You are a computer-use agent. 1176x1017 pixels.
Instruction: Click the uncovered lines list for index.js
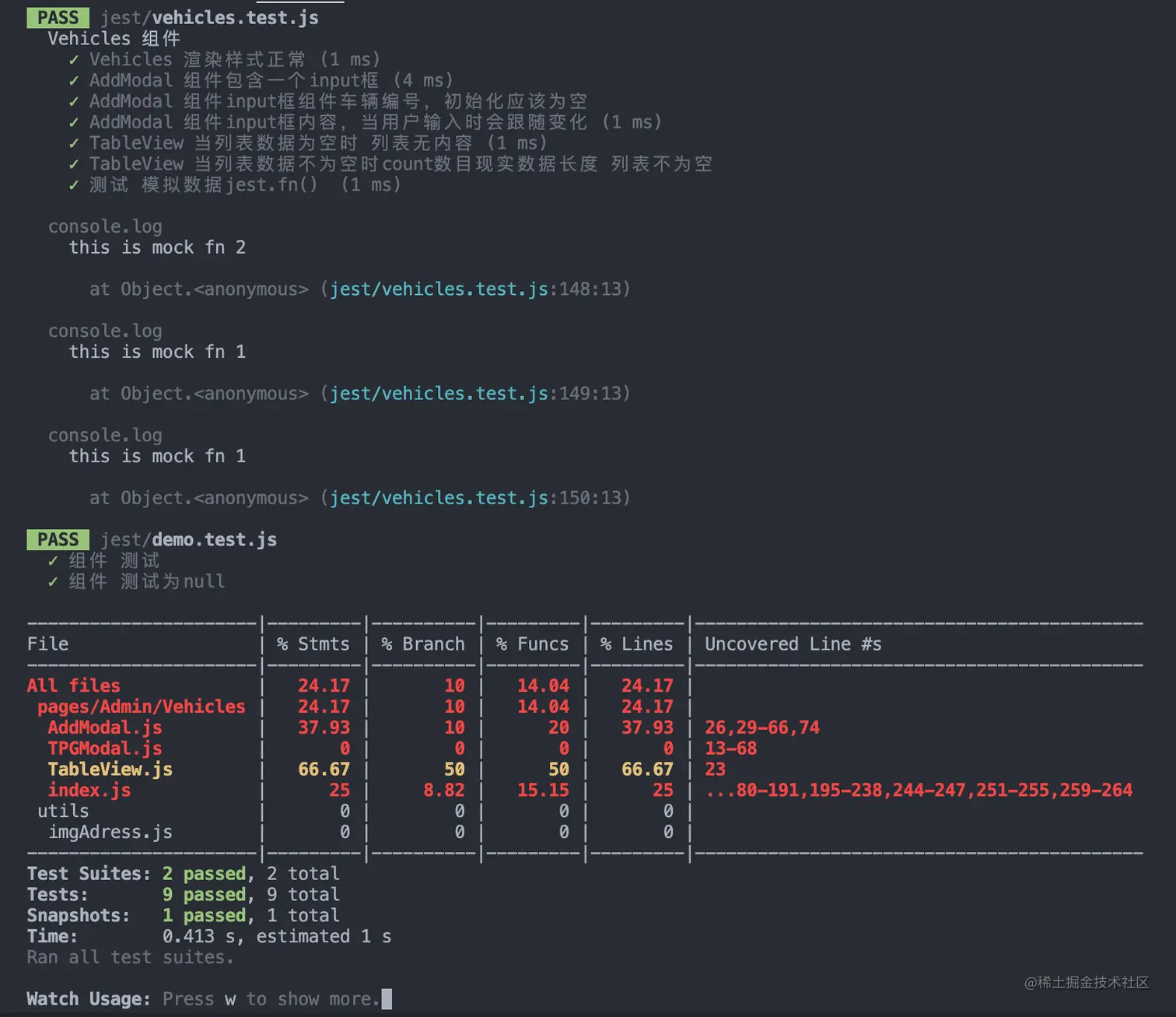click(x=919, y=790)
